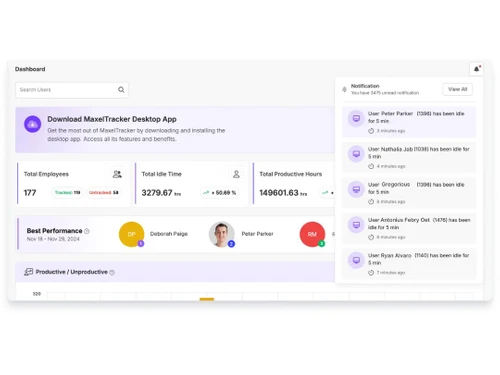Viewport: 500px width, 375px height.
Task: Click the View All notifications button
Action: [x=457, y=89]
